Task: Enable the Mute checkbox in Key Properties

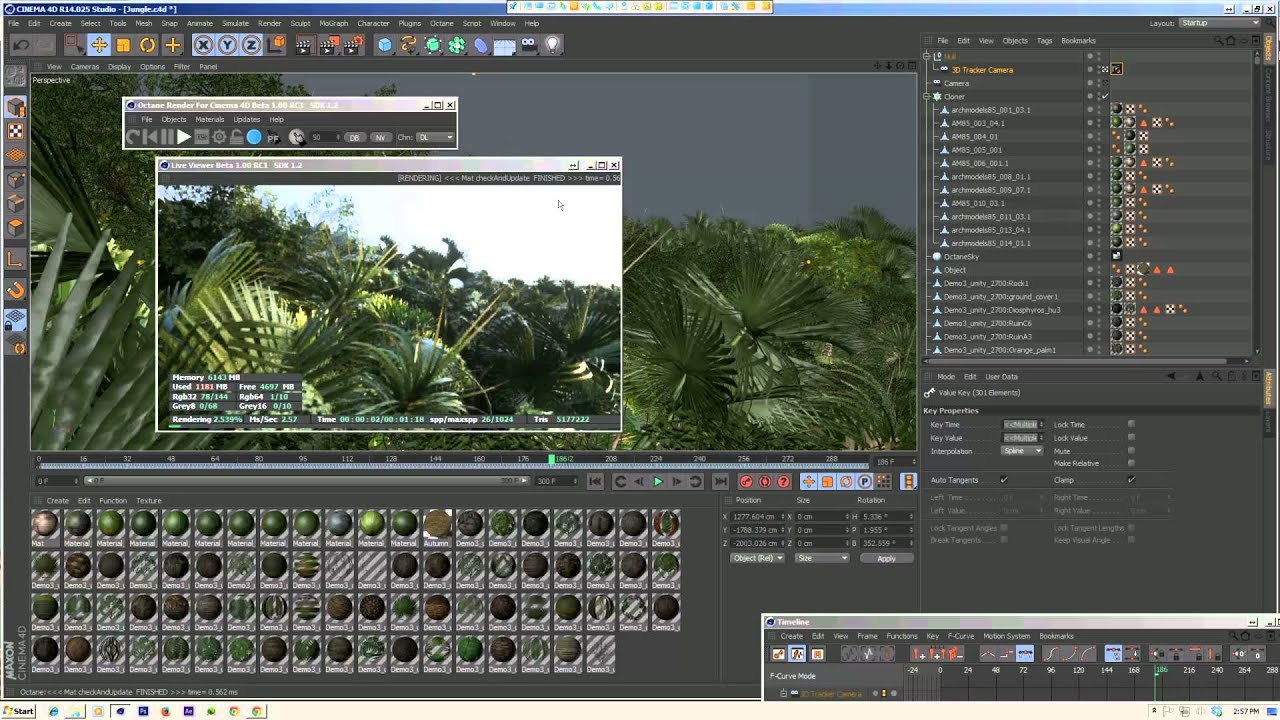Action: pyautogui.click(x=1131, y=451)
